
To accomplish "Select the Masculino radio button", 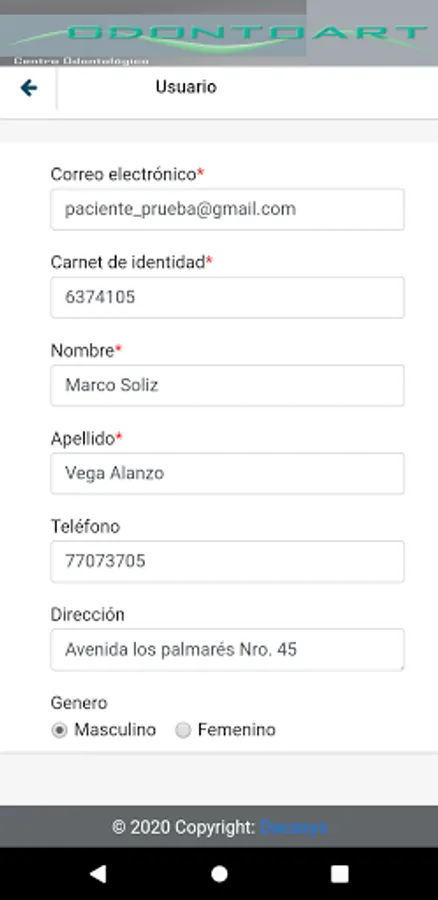I will 59,731.
